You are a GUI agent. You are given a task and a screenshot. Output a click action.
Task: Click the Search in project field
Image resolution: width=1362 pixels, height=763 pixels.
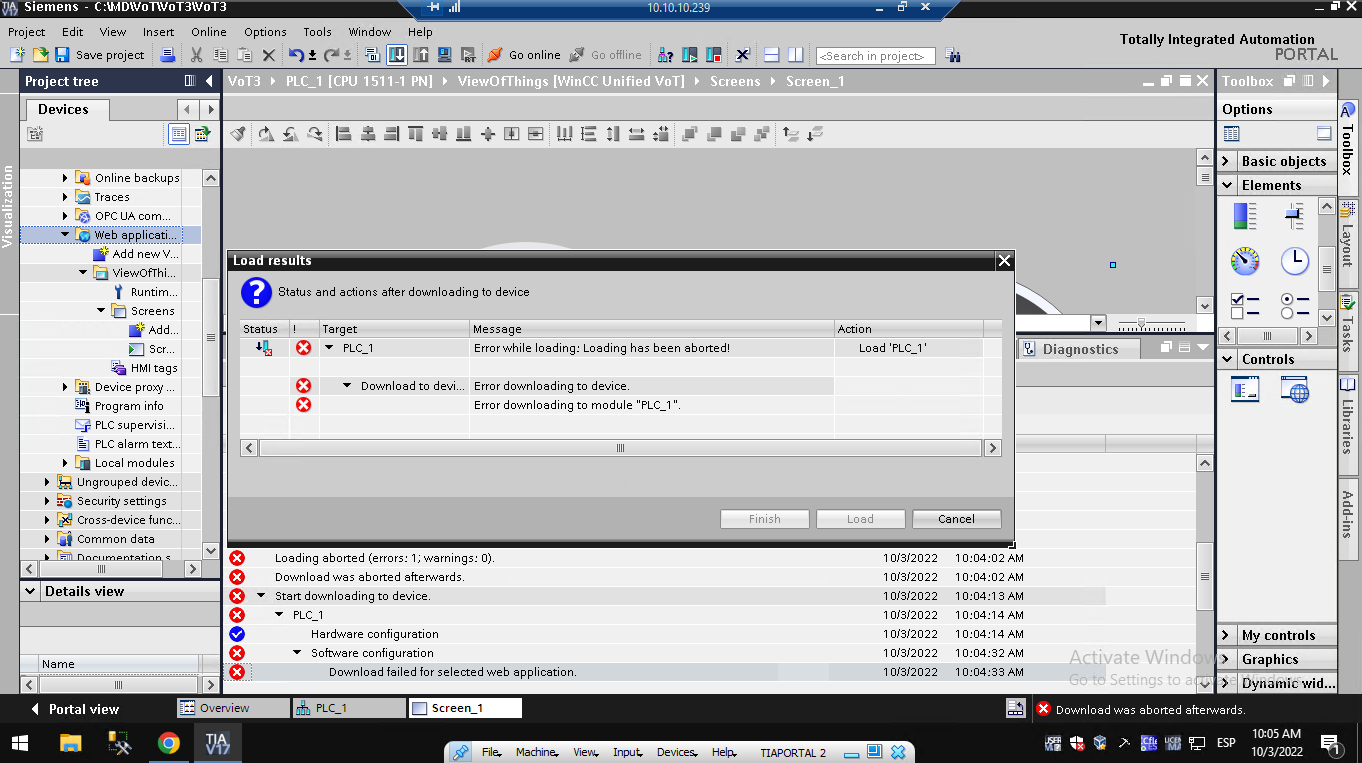click(x=876, y=56)
